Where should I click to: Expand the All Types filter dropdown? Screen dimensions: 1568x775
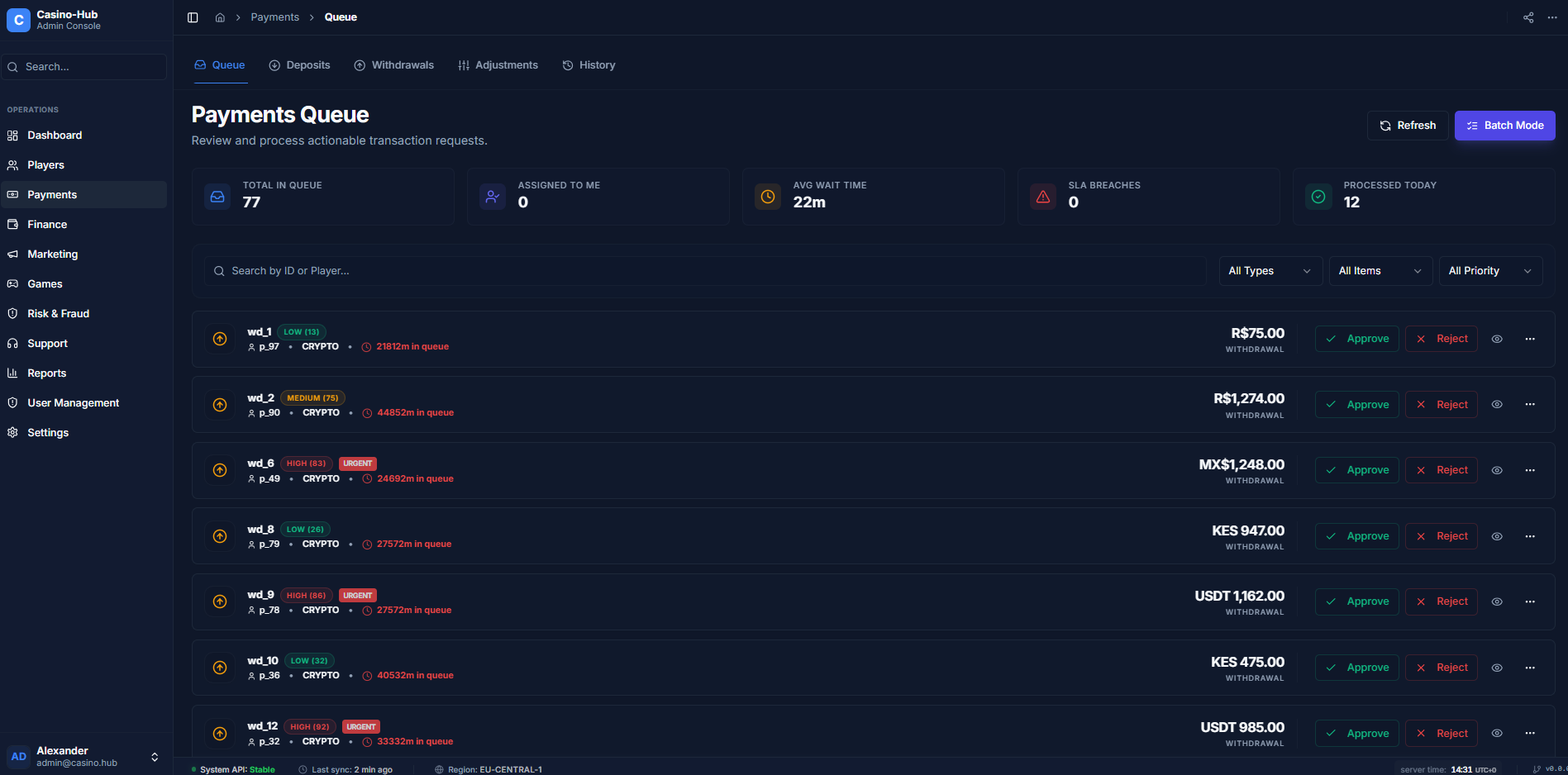pos(1270,271)
